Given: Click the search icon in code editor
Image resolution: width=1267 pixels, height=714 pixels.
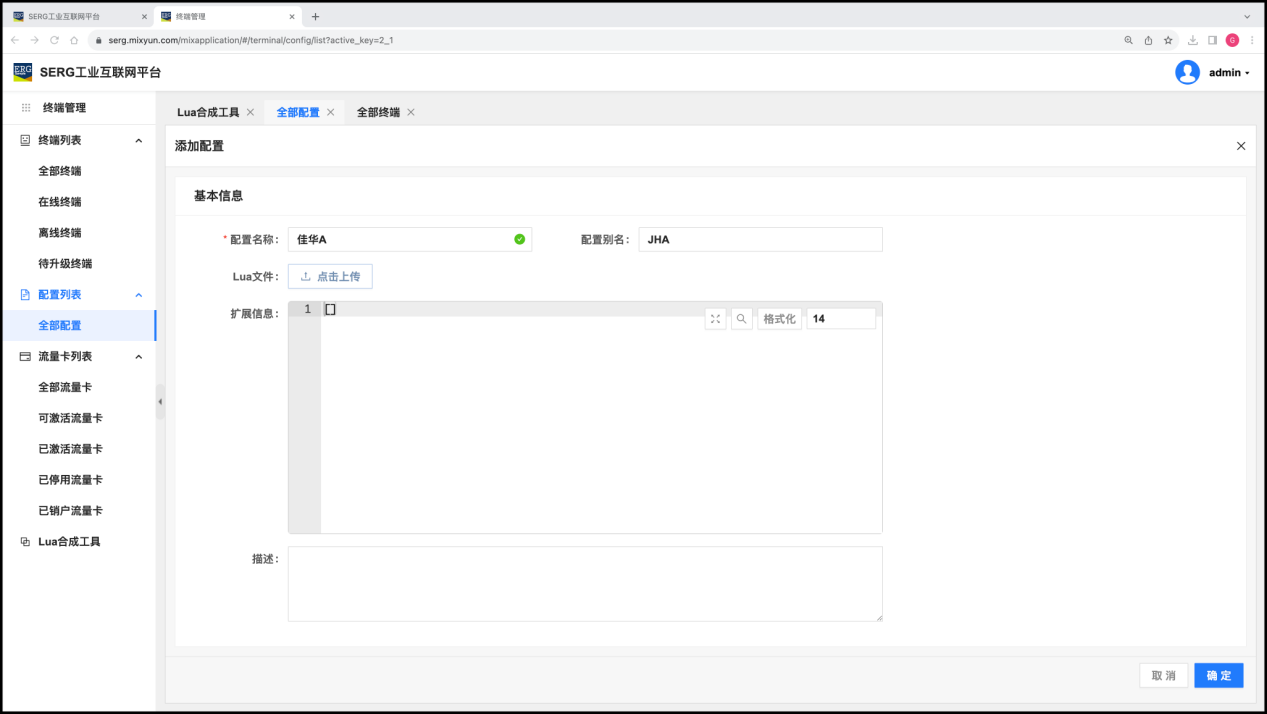Looking at the screenshot, I should click(x=741, y=319).
